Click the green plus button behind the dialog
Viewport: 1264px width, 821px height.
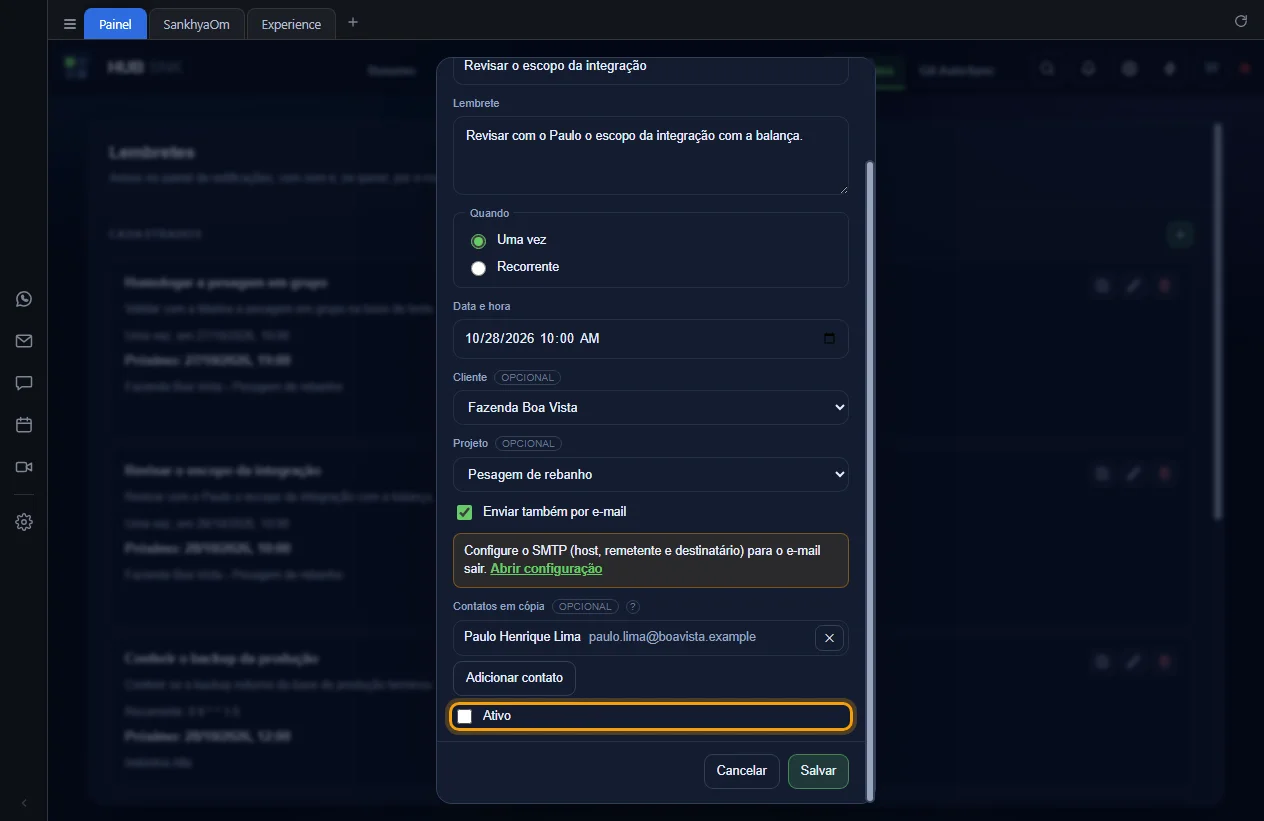[x=1181, y=234]
